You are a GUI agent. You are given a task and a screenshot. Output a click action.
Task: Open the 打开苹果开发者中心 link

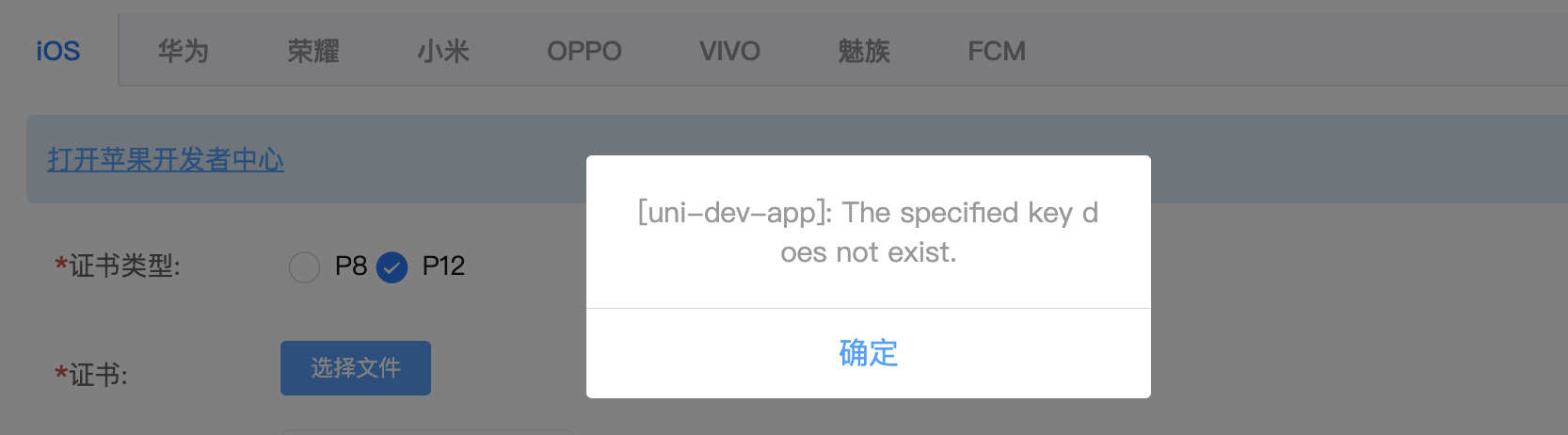(166, 159)
